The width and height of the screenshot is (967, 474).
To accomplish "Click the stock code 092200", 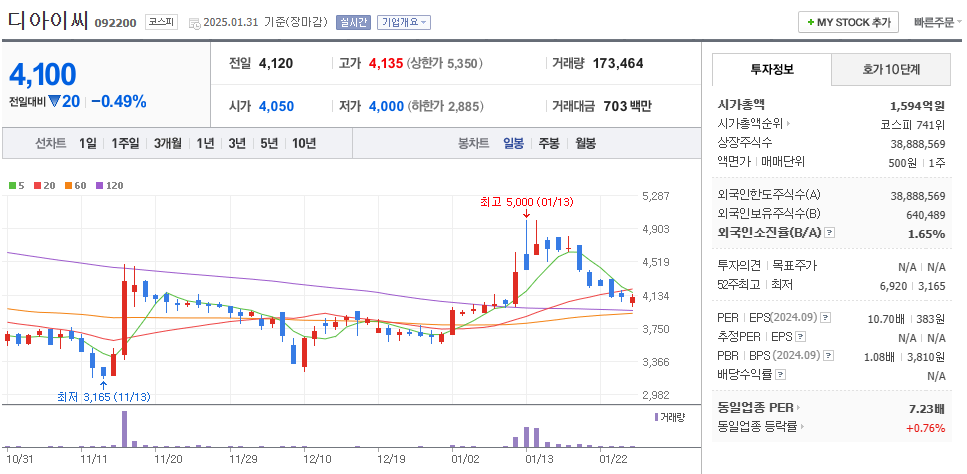I will click(115, 23).
